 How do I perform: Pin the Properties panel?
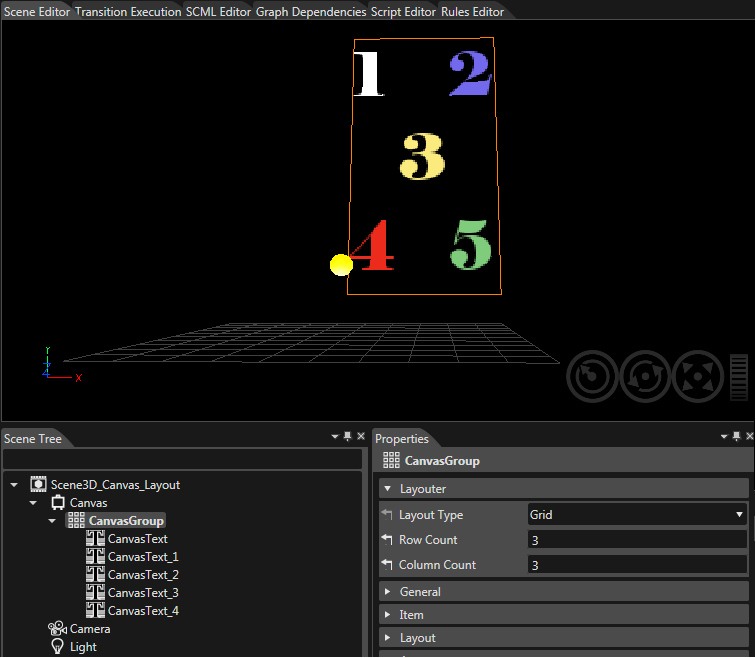736,436
